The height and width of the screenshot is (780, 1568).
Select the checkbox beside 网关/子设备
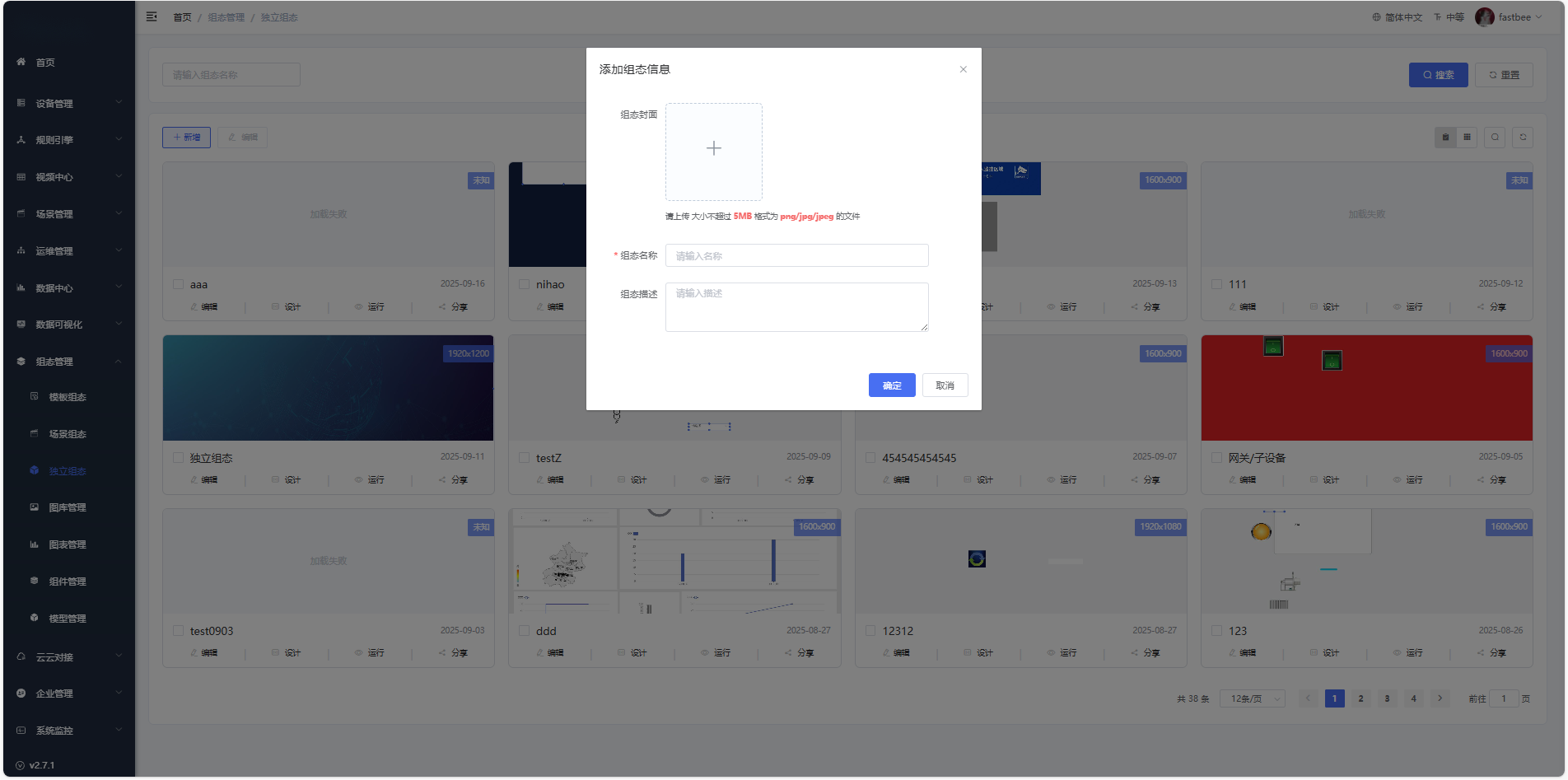coord(1216,458)
